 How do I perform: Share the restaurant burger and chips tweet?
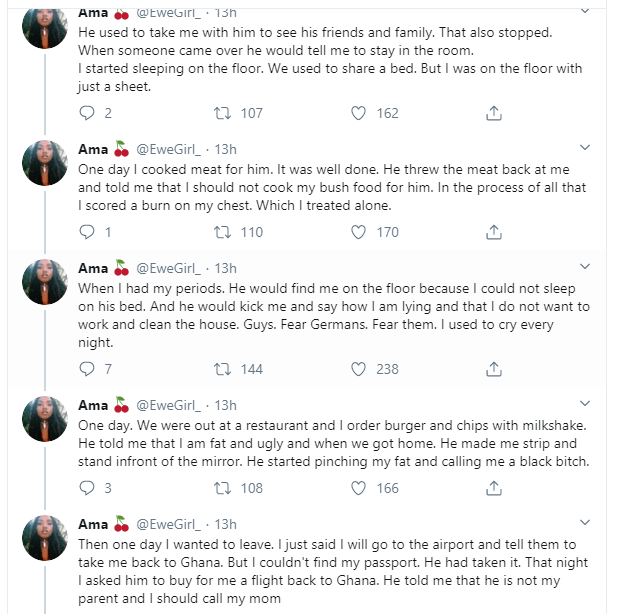coord(493,488)
